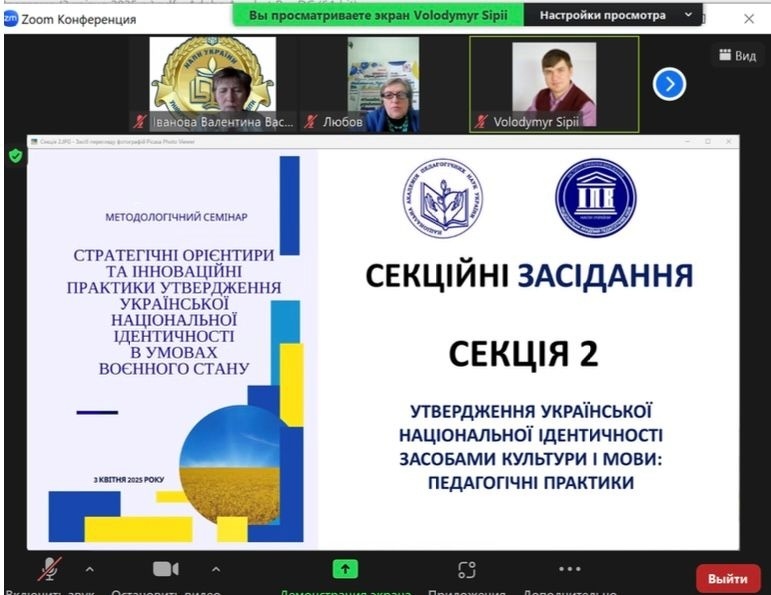This screenshot has width=771, height=595.
Task: Open the Apps icon in the toolbar
Action: 466,569
